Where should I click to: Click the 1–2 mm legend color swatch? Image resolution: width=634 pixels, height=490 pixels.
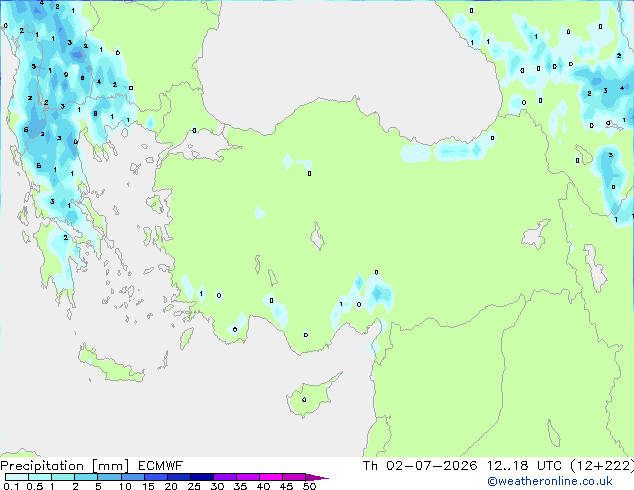(63, 477)
